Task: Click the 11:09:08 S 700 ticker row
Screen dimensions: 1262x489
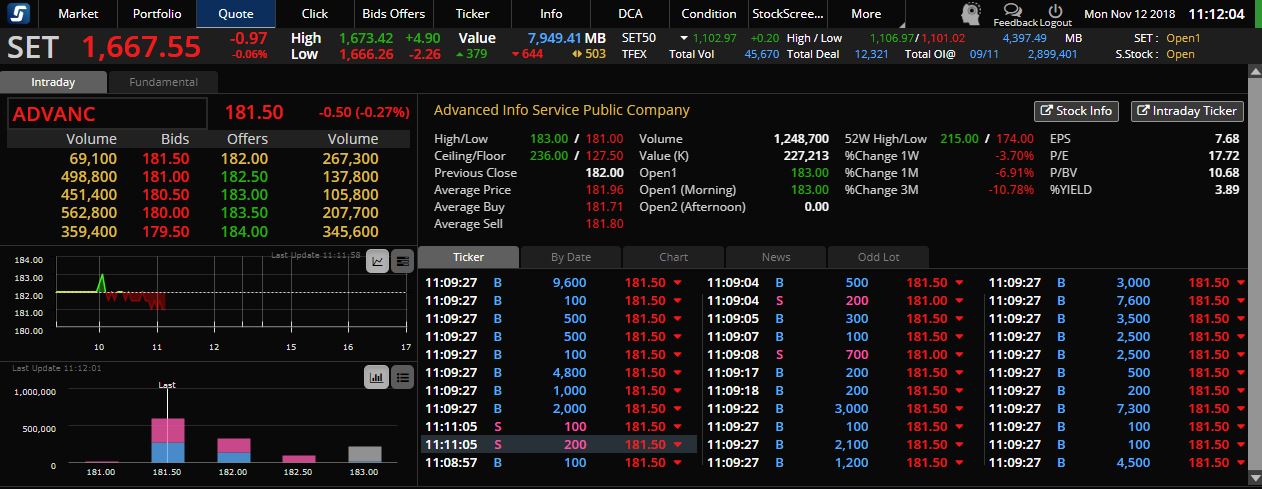Action: pyautogui.click(x=838, y=354)
